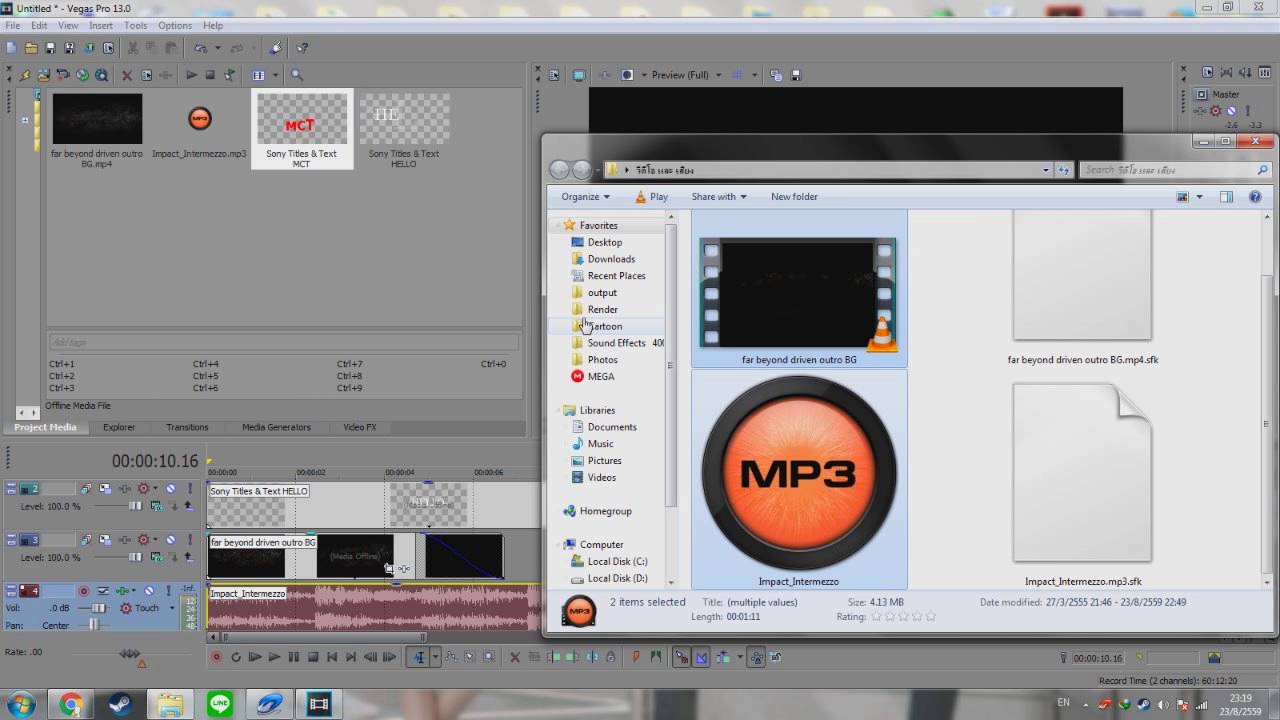Click Get Media from the Web globe icon
Viewport: 1280px width, 720px height.
click(x=82, y=75)
